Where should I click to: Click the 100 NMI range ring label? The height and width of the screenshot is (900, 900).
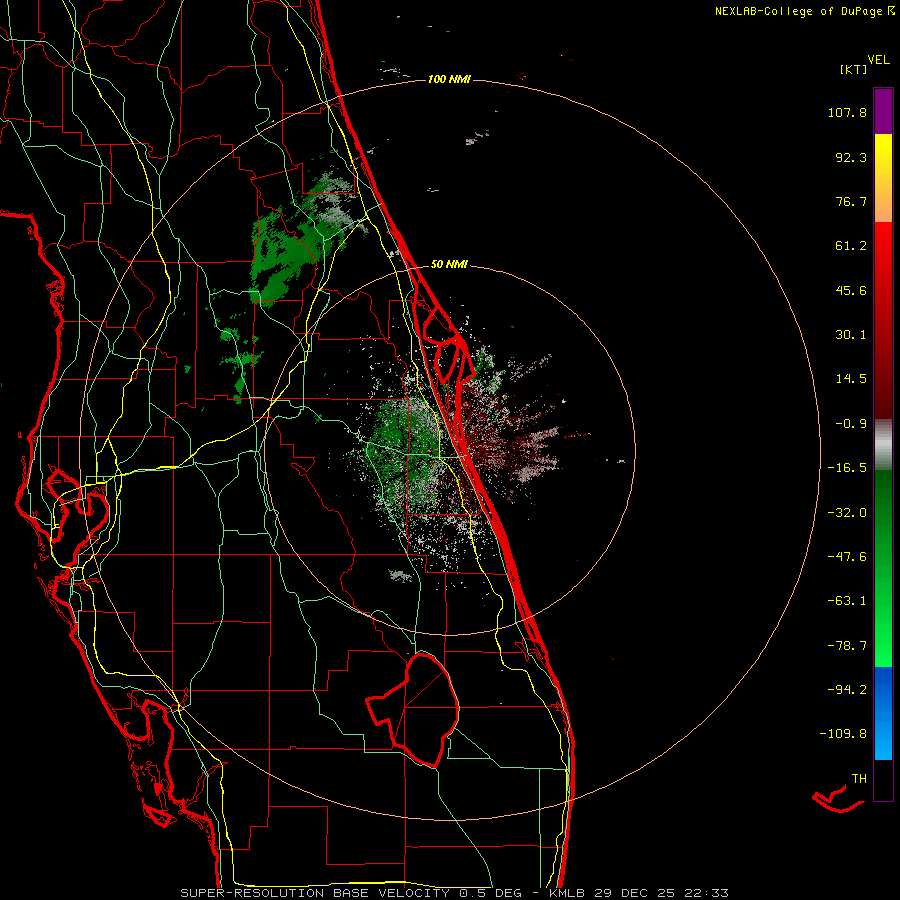pyautogui.click(x=449, y=79)
